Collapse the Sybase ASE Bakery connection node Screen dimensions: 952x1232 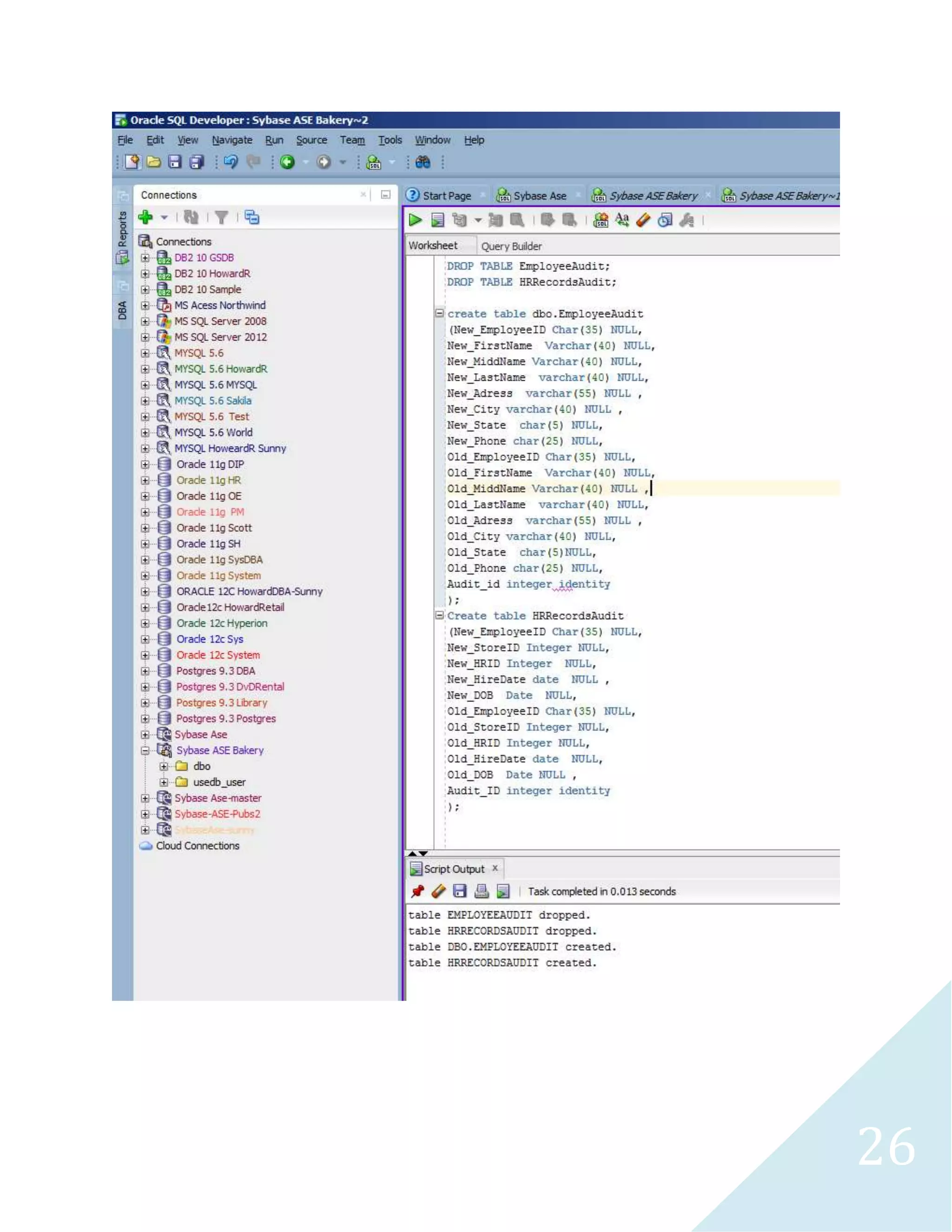point(145,750)
